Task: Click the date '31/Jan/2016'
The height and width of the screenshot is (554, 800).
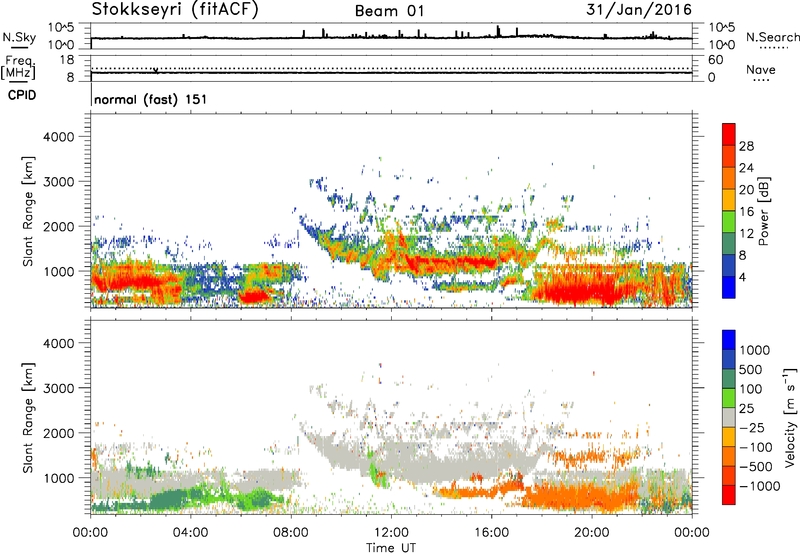Action: (x=639, y=10)
